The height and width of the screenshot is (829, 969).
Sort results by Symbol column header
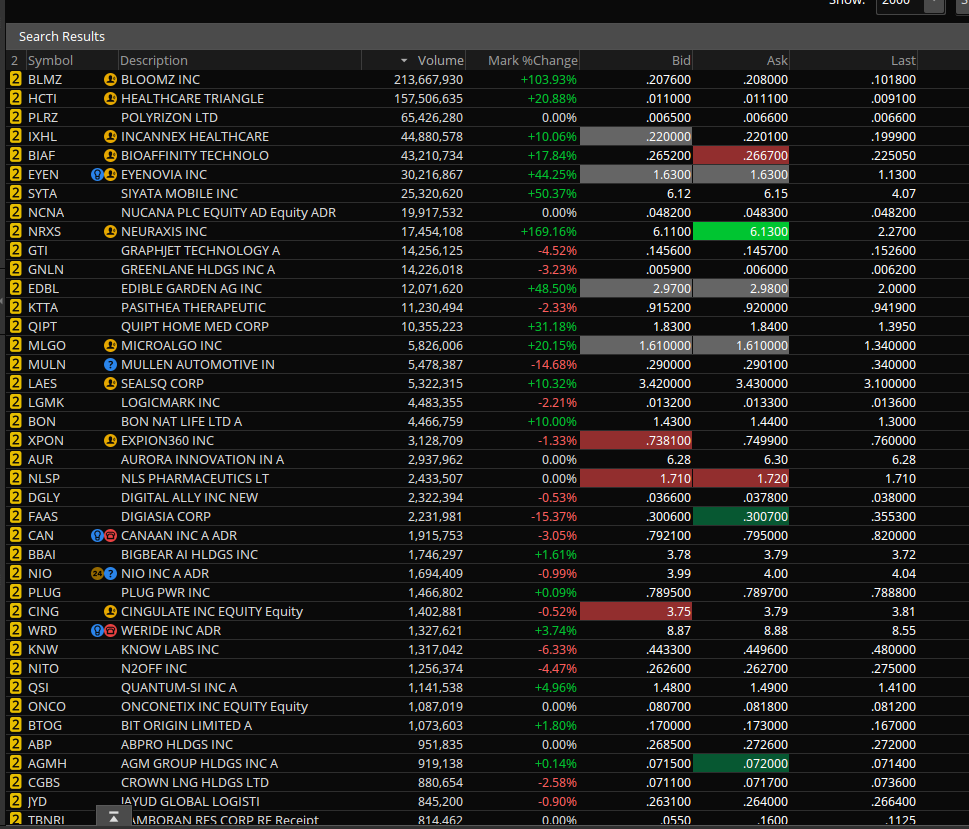click(x=71, y=60)
